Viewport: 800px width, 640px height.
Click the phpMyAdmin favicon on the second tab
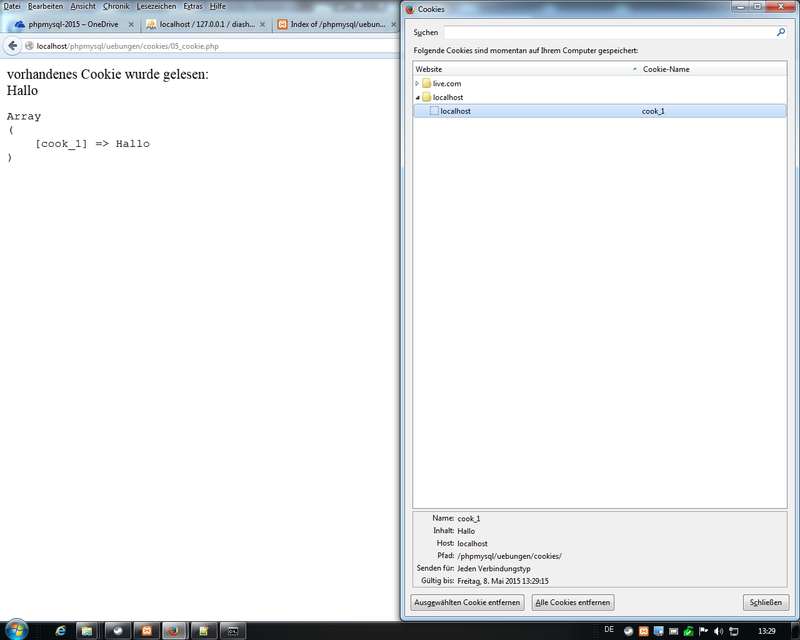[x=151, y=24]
